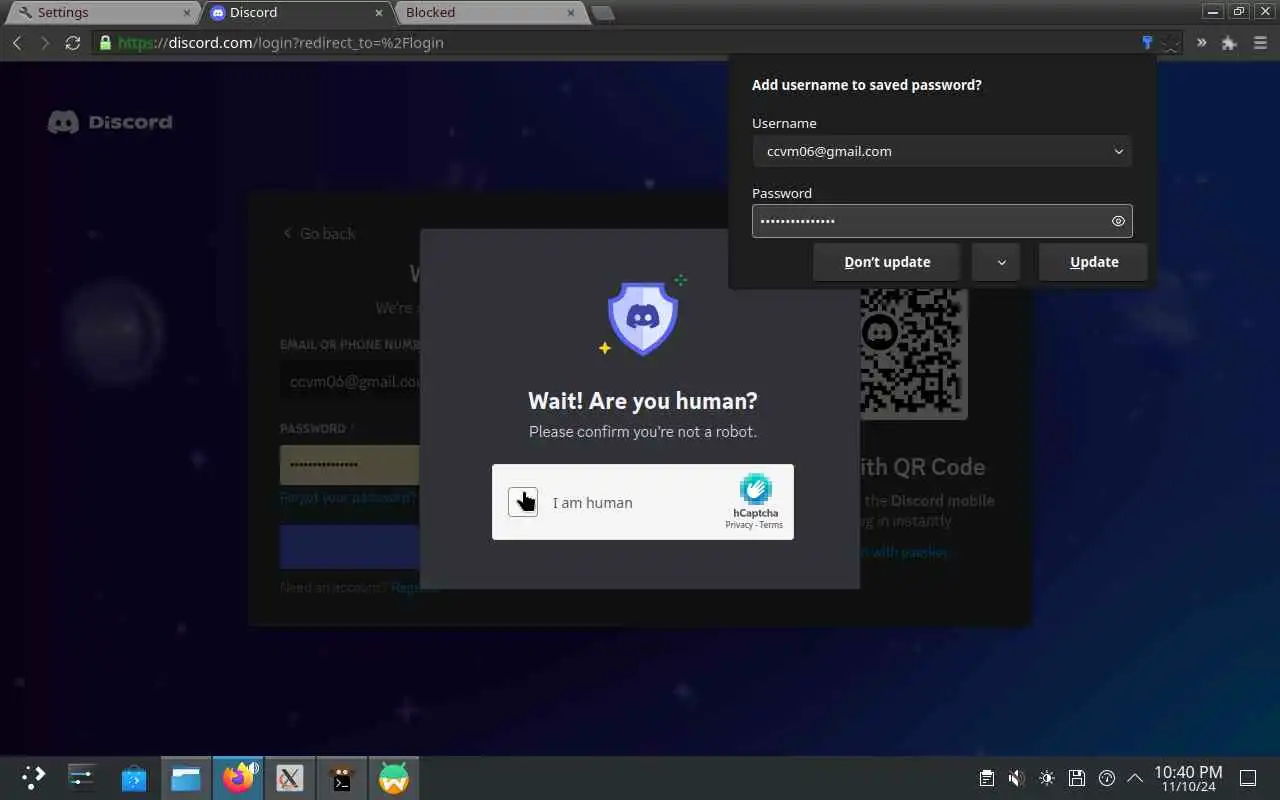The height and width of the screenshot is (800, 1280).
Task: Click the Firefox taskbar icon
Action: 238,777
